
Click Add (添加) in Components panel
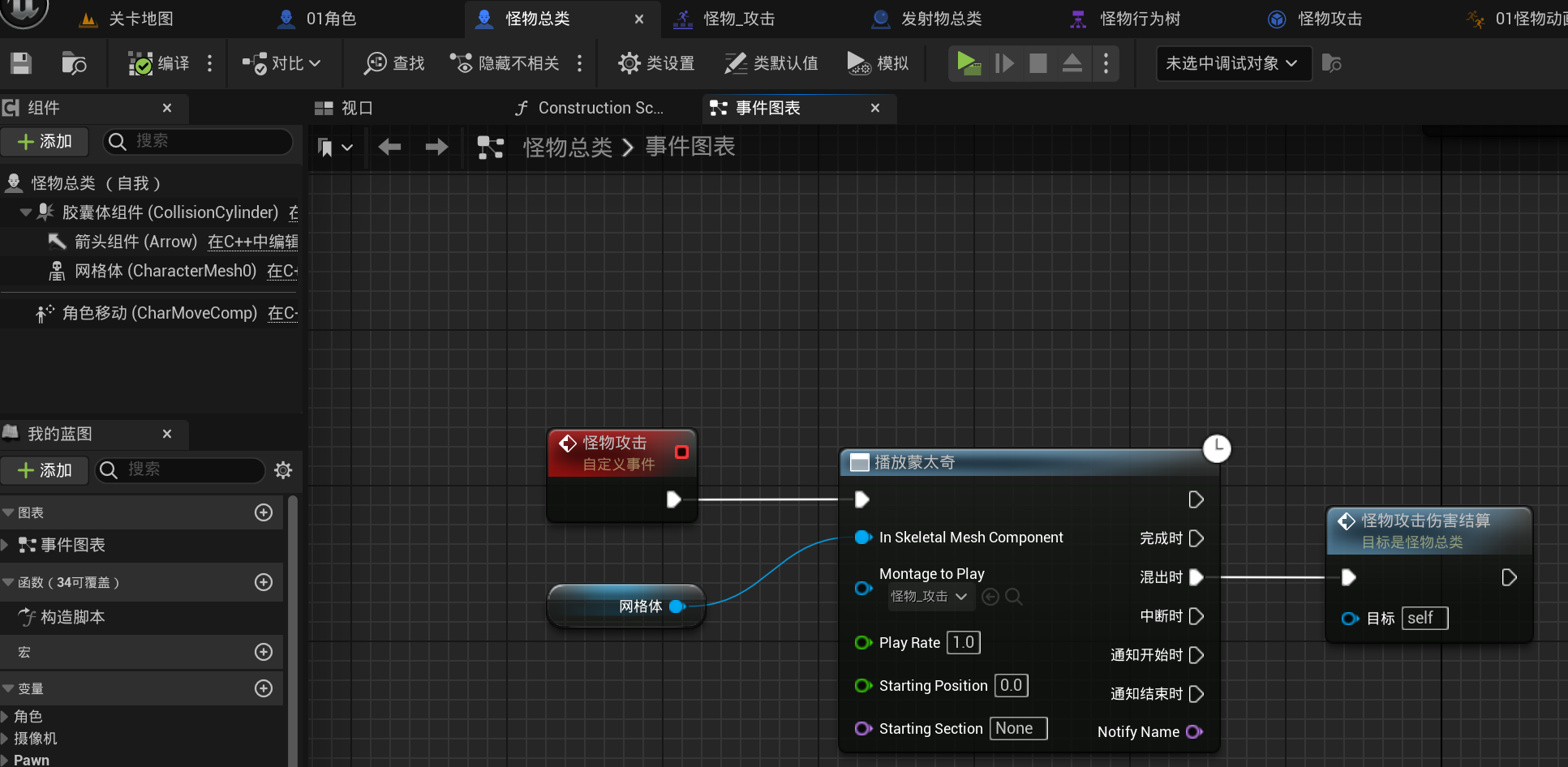(x=45, y=142)
